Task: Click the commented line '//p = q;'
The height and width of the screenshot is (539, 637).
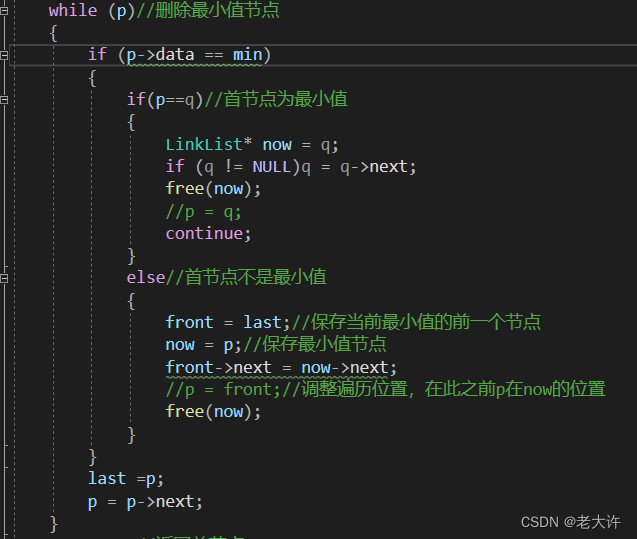Action: [204, 212]
